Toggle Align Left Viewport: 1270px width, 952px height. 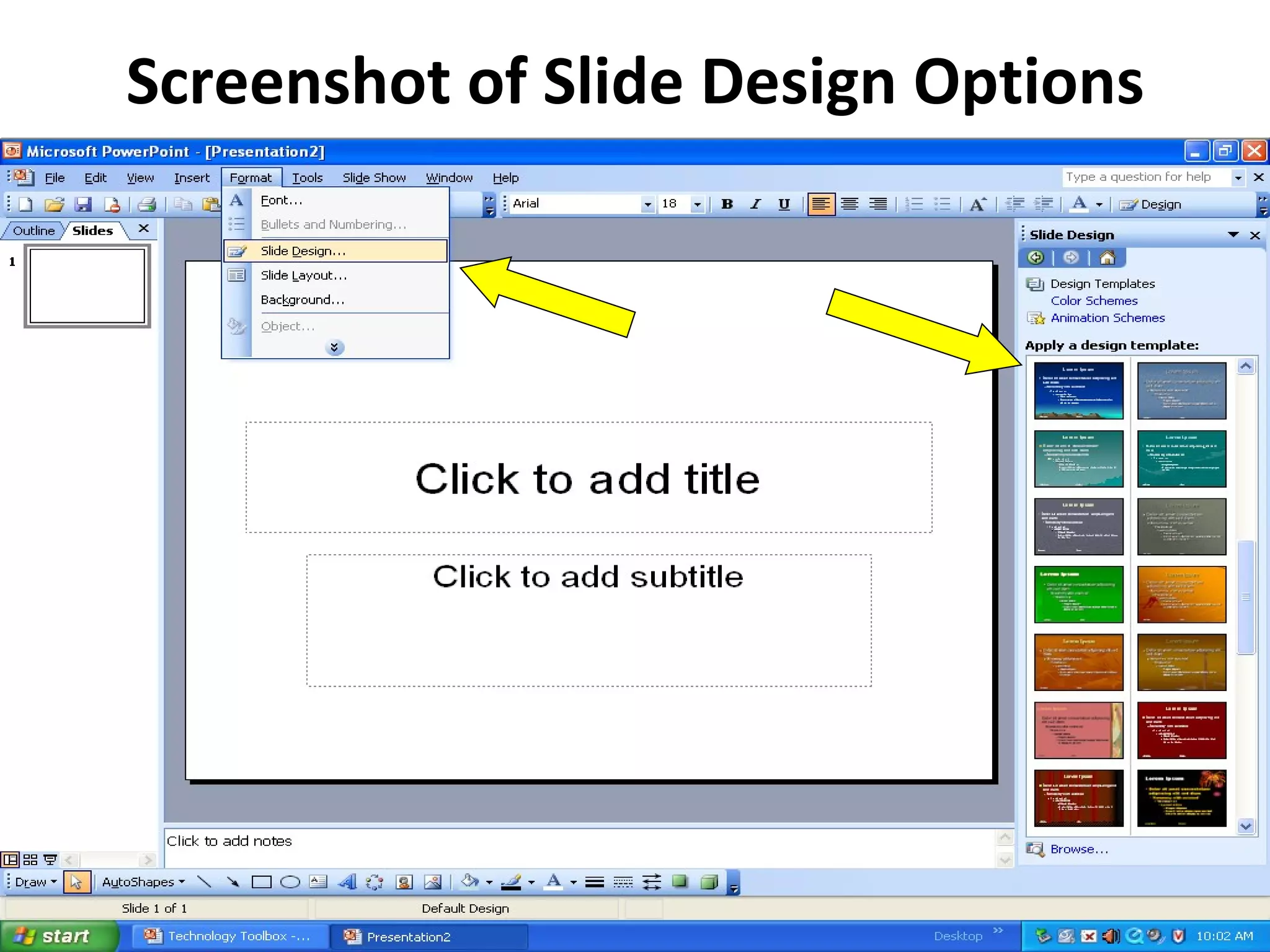[821, 204]
